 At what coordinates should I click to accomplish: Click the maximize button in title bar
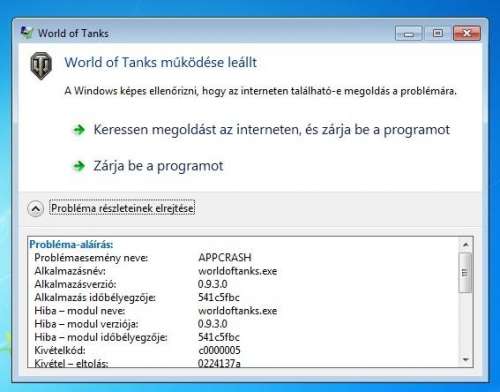(438, 33)
